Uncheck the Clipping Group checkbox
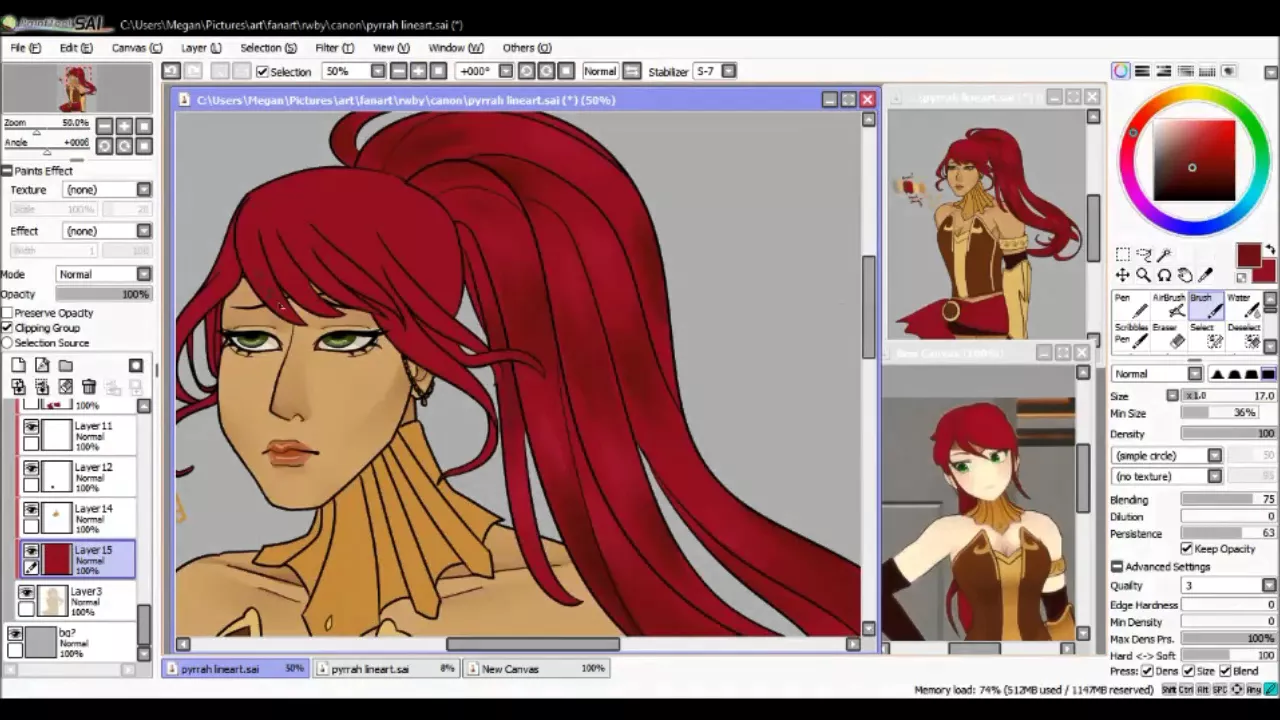Viewport: 1280px width, 720px height. point(7,328)
